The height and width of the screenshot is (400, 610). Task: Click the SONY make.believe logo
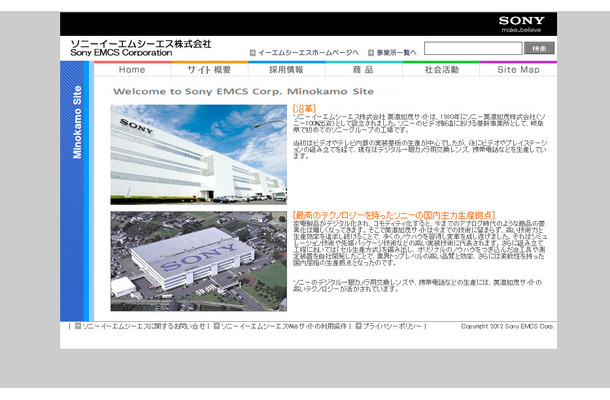[521, 24]
